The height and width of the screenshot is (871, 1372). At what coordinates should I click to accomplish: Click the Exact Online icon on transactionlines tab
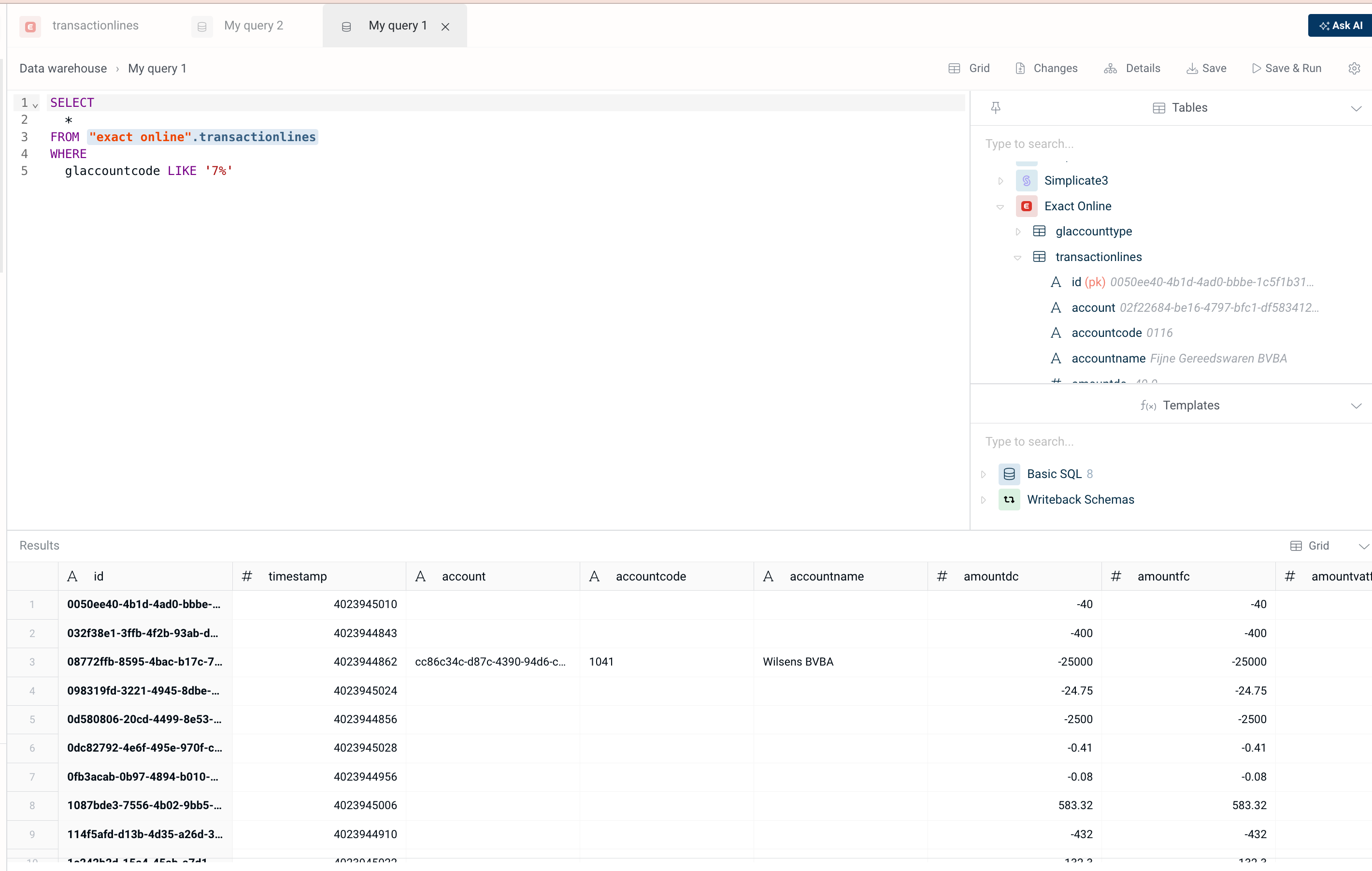pos(30,26)
